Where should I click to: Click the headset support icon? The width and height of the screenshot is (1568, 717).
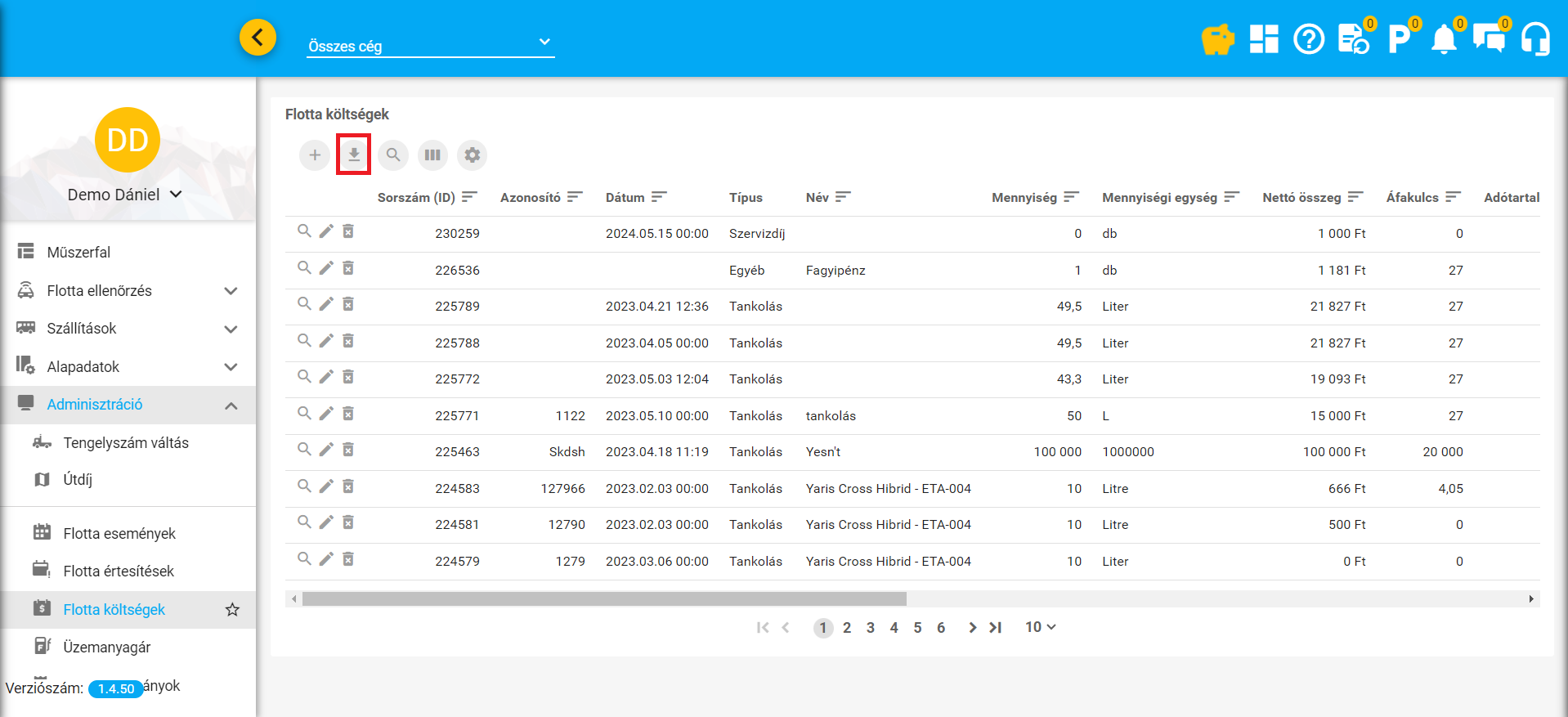(x=1534, y=38)
